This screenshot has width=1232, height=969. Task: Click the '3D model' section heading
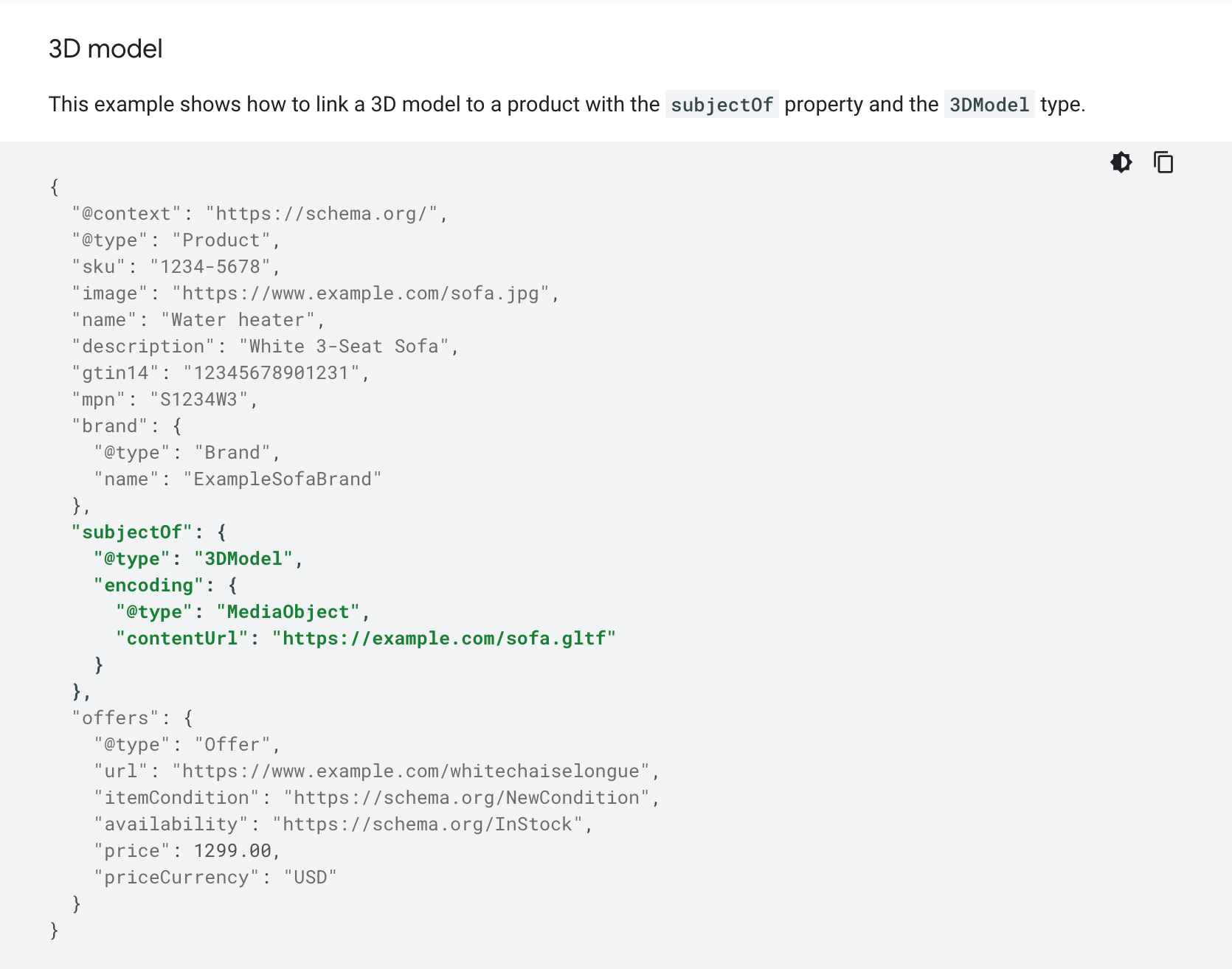pos(105,49)
